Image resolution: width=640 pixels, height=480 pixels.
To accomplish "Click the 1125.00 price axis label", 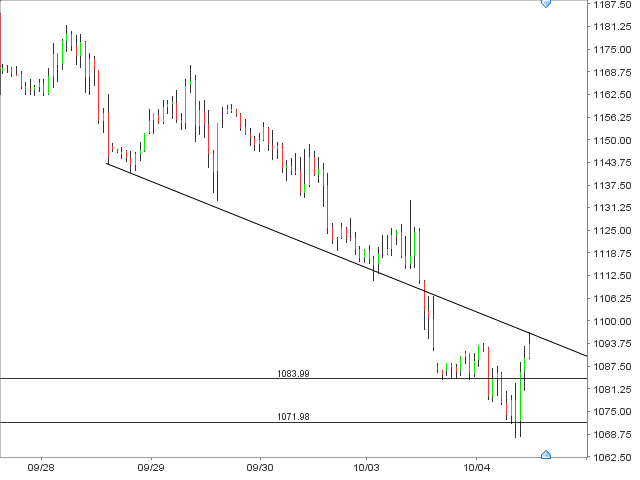I will 612,231.
